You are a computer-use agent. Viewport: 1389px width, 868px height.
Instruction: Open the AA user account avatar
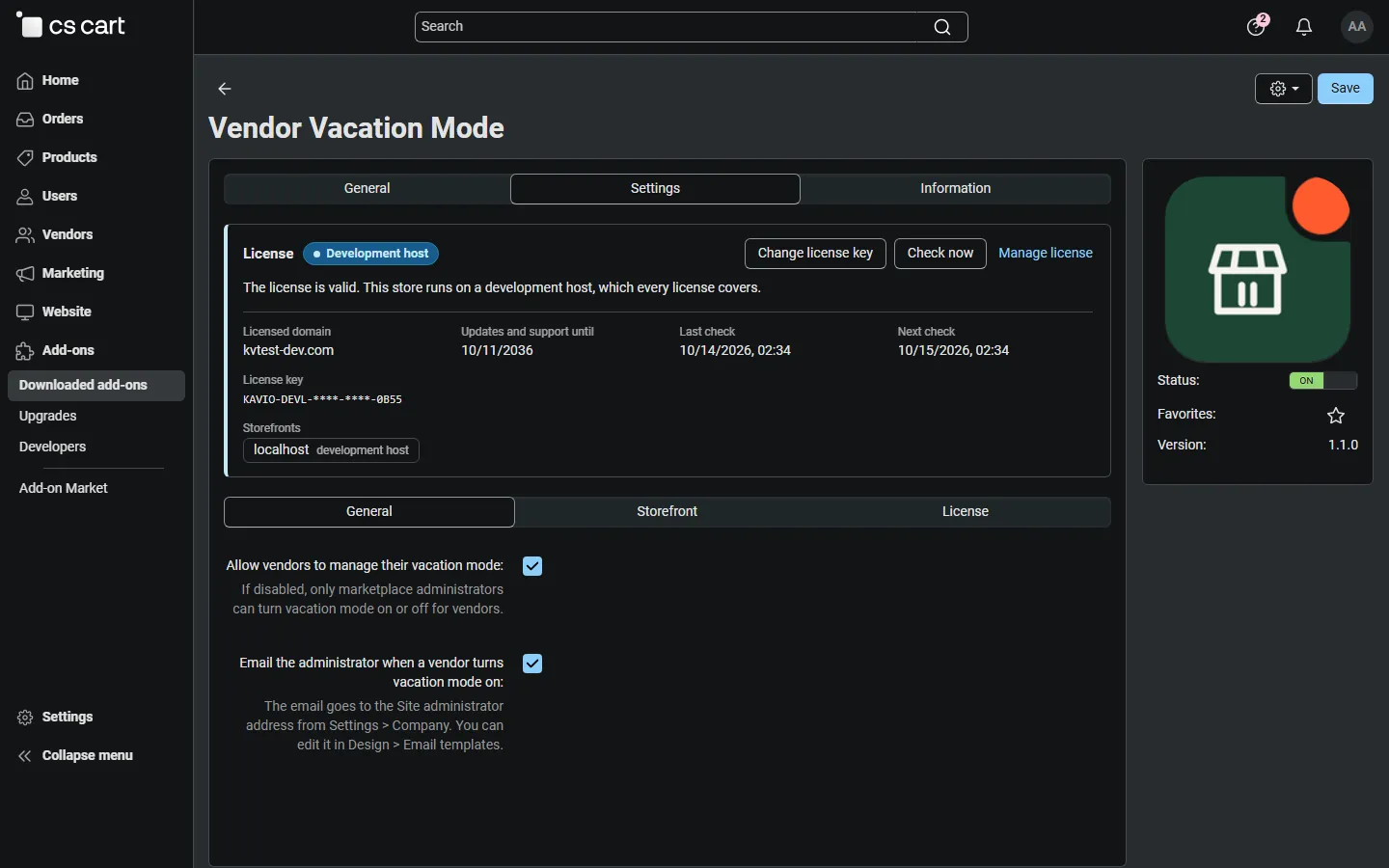click(1357, 27)
